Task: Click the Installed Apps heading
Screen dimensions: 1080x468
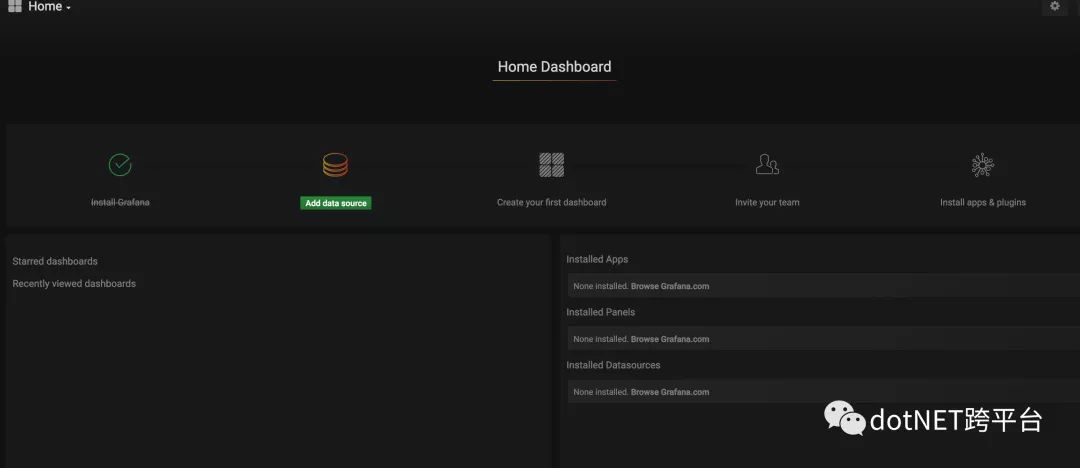Action: tap(597, 259)
